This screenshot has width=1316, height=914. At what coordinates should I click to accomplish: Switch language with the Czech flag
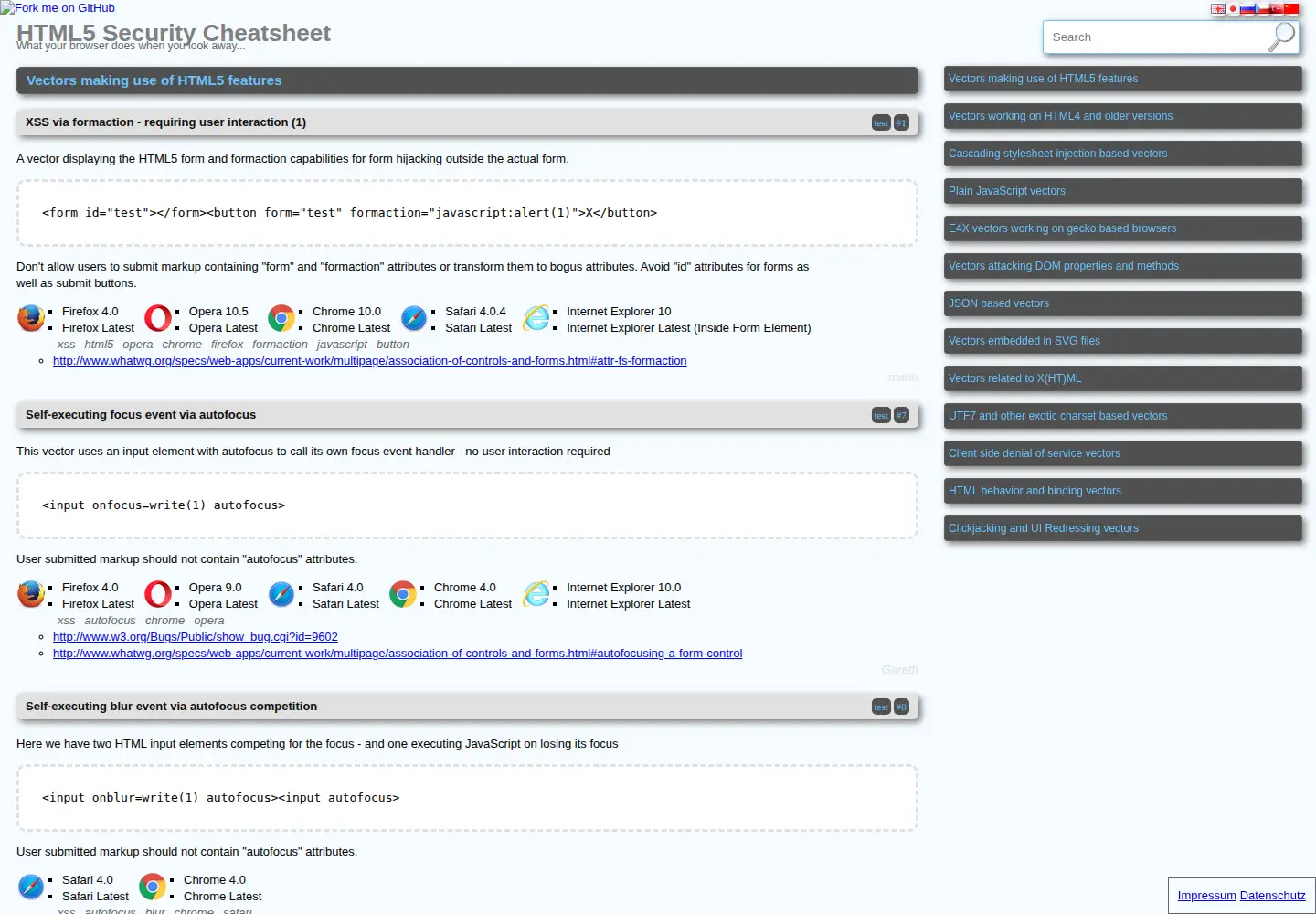[1262, 9]
